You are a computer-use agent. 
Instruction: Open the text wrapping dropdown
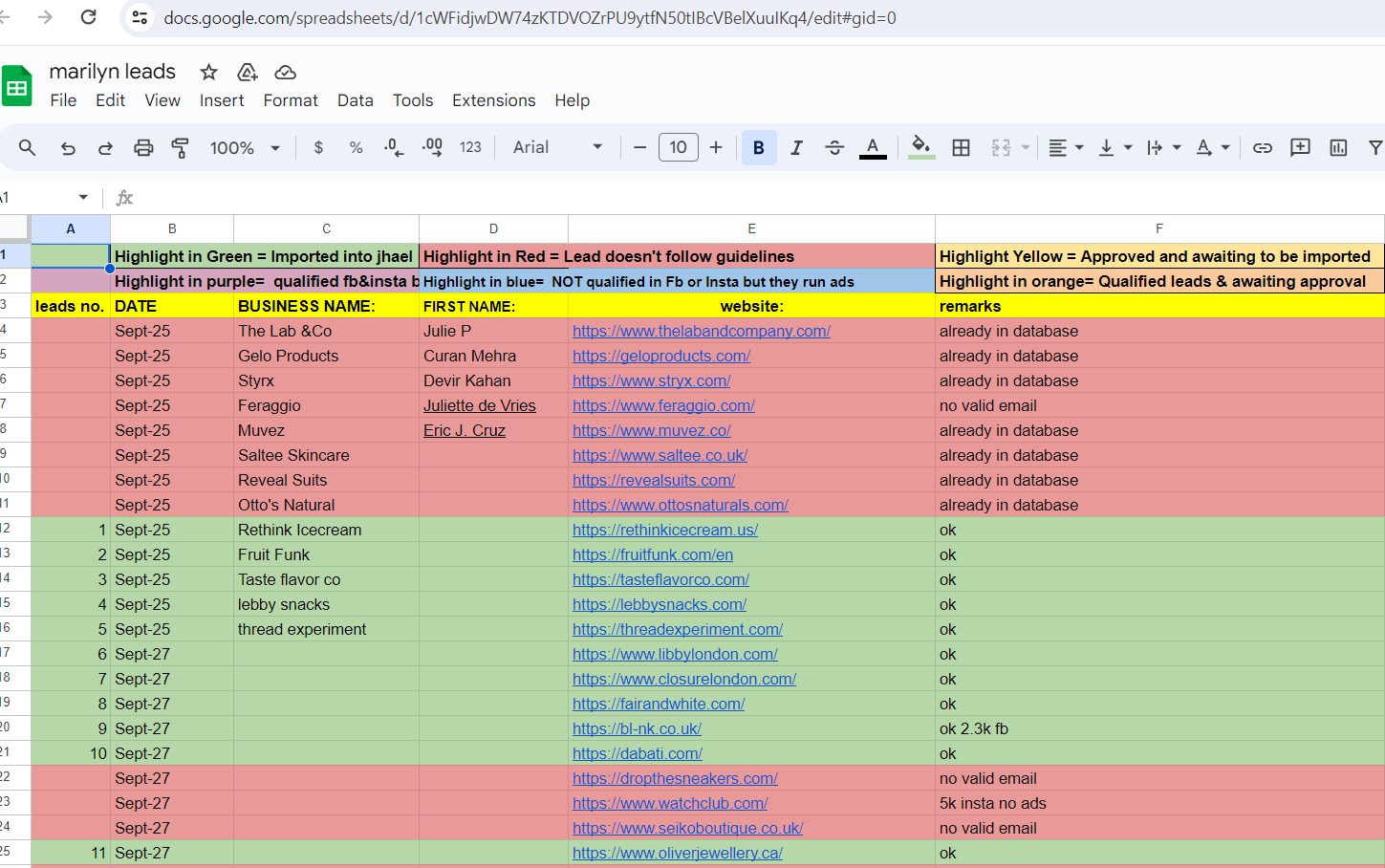[x=1163, y=147]
